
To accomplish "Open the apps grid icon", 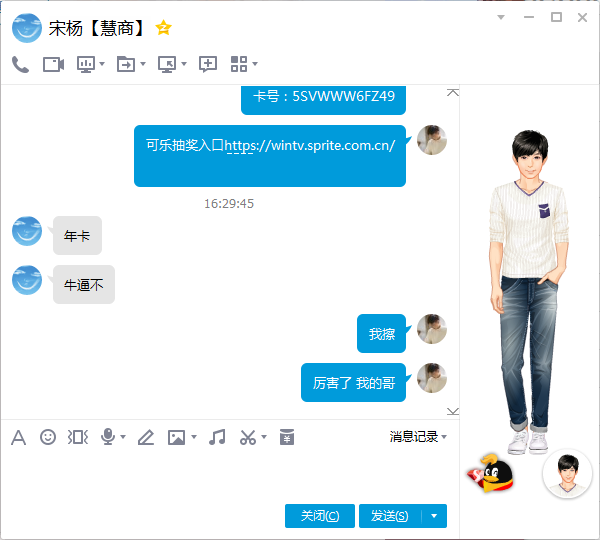I will (x=239, y=64).
